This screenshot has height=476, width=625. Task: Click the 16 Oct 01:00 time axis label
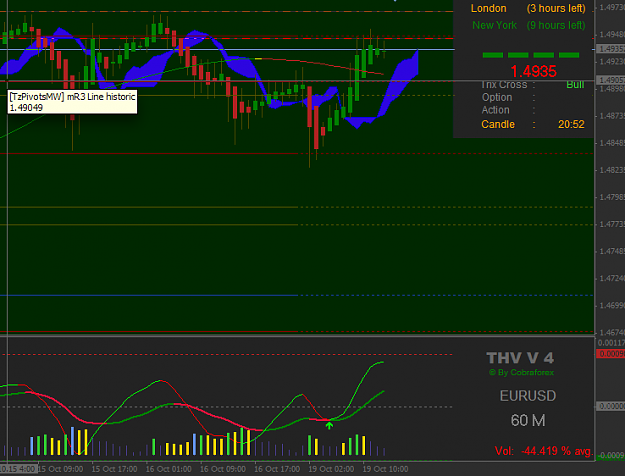point(169,469)
